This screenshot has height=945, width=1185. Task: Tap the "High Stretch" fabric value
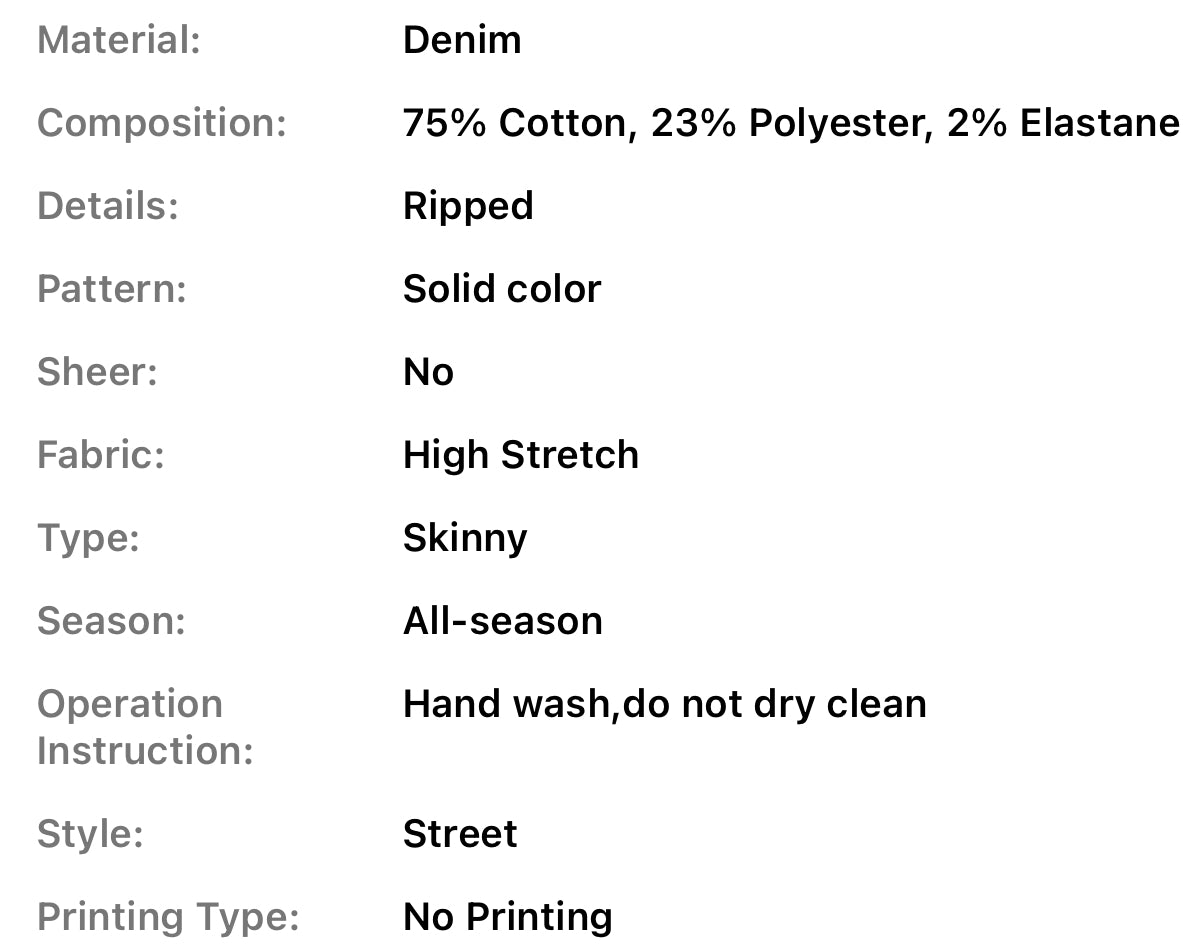(x=520, y=456)
